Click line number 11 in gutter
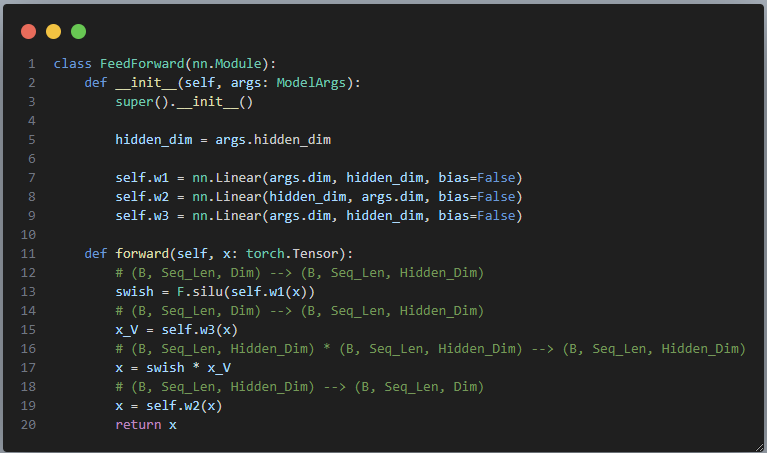 [28, 253]
